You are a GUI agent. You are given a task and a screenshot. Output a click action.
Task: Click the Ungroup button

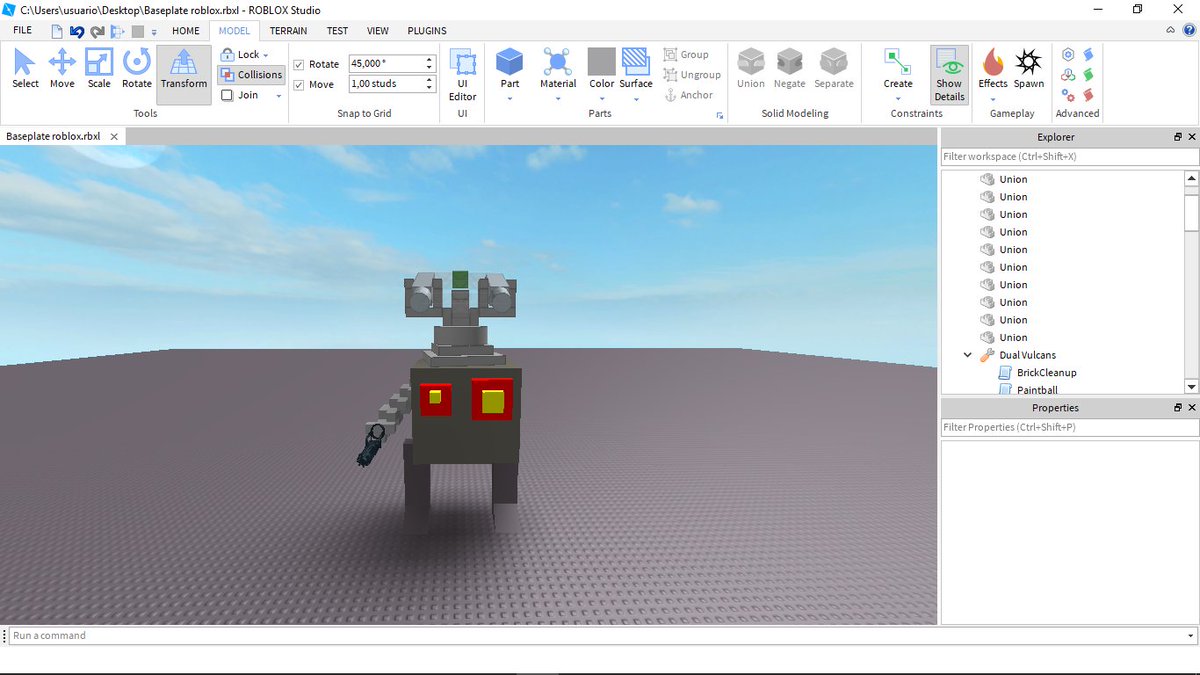(x=692, y=75)
